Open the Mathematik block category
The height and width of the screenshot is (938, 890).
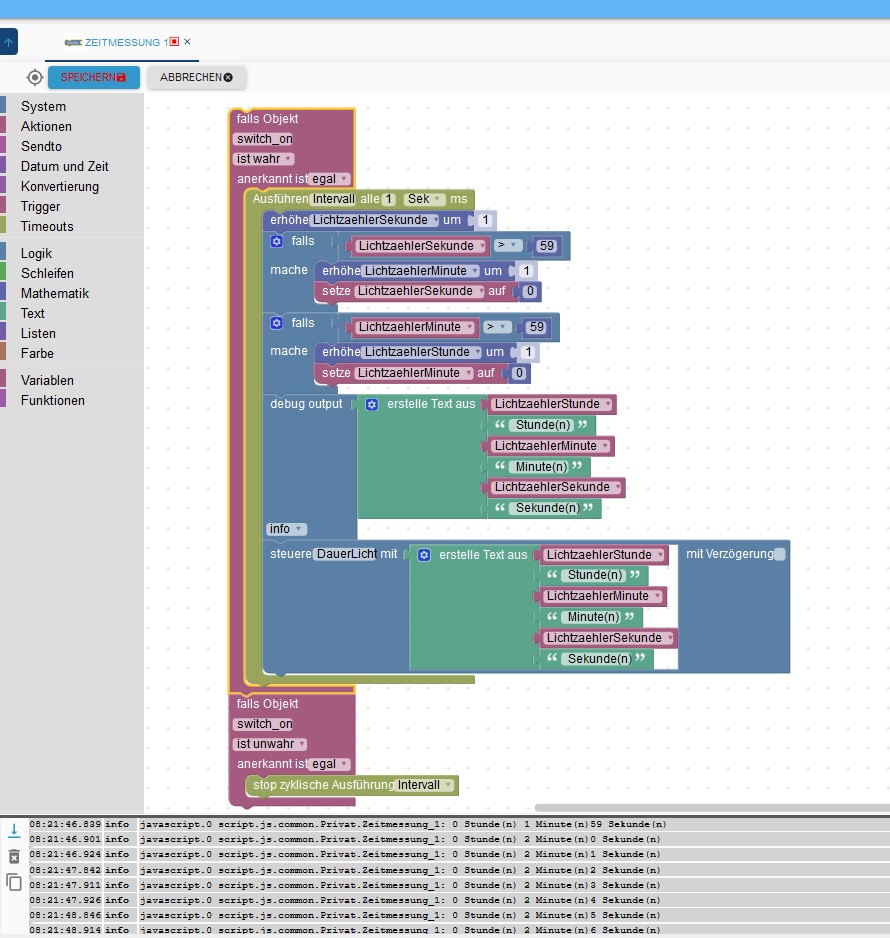(x=54, y=293)
